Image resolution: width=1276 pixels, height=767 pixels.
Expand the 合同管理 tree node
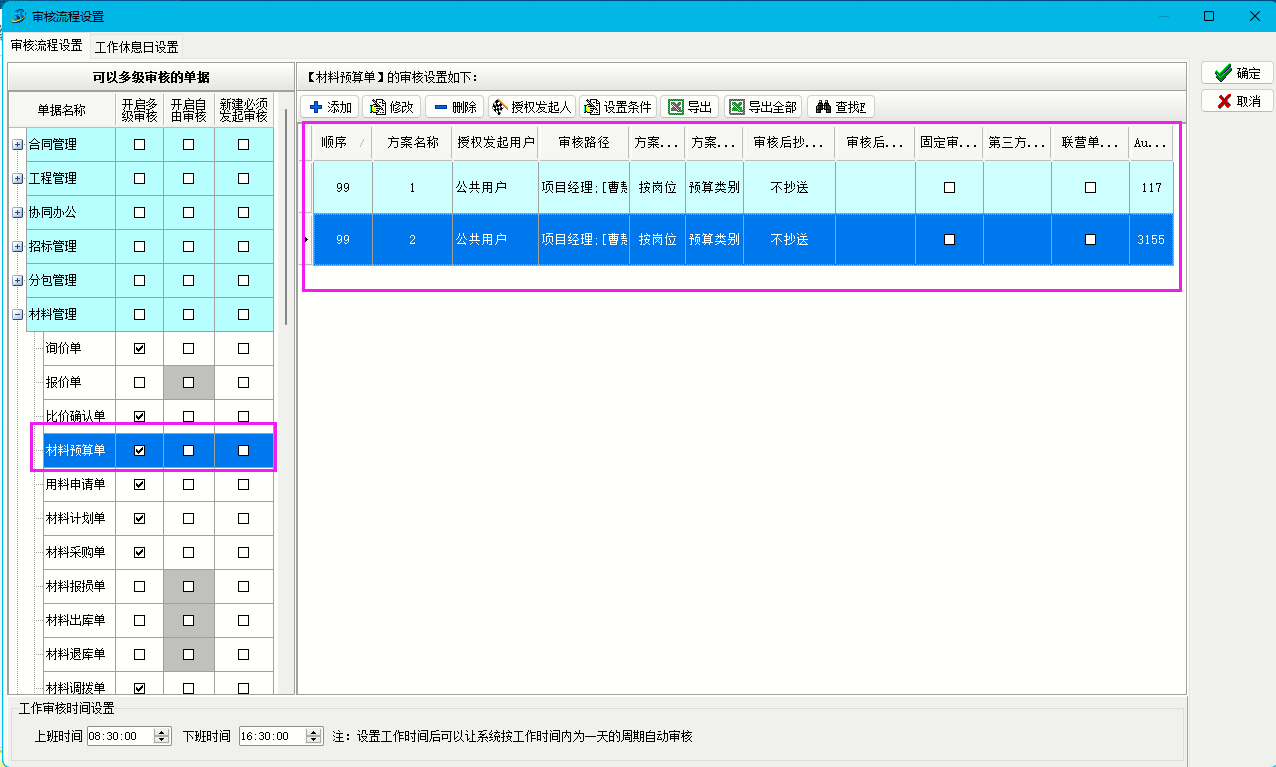point(18,144)
